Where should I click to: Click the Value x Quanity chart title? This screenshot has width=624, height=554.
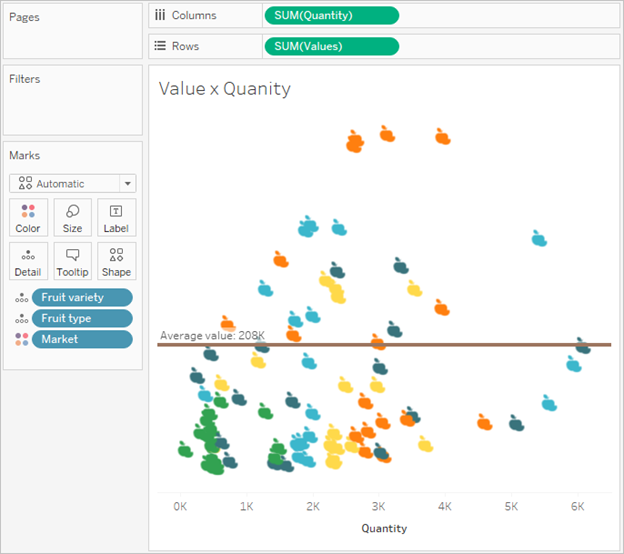coord(224,88)
